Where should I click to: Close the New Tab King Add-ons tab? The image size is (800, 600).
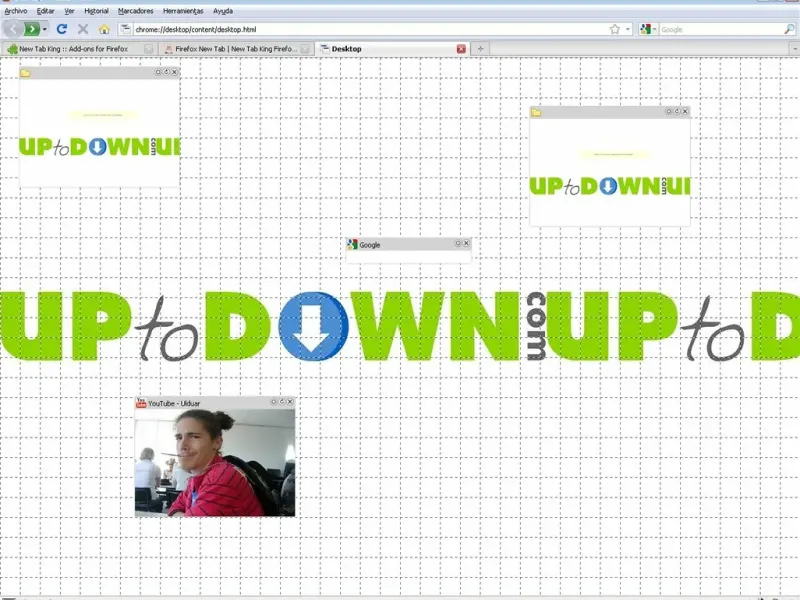[148, 49]
